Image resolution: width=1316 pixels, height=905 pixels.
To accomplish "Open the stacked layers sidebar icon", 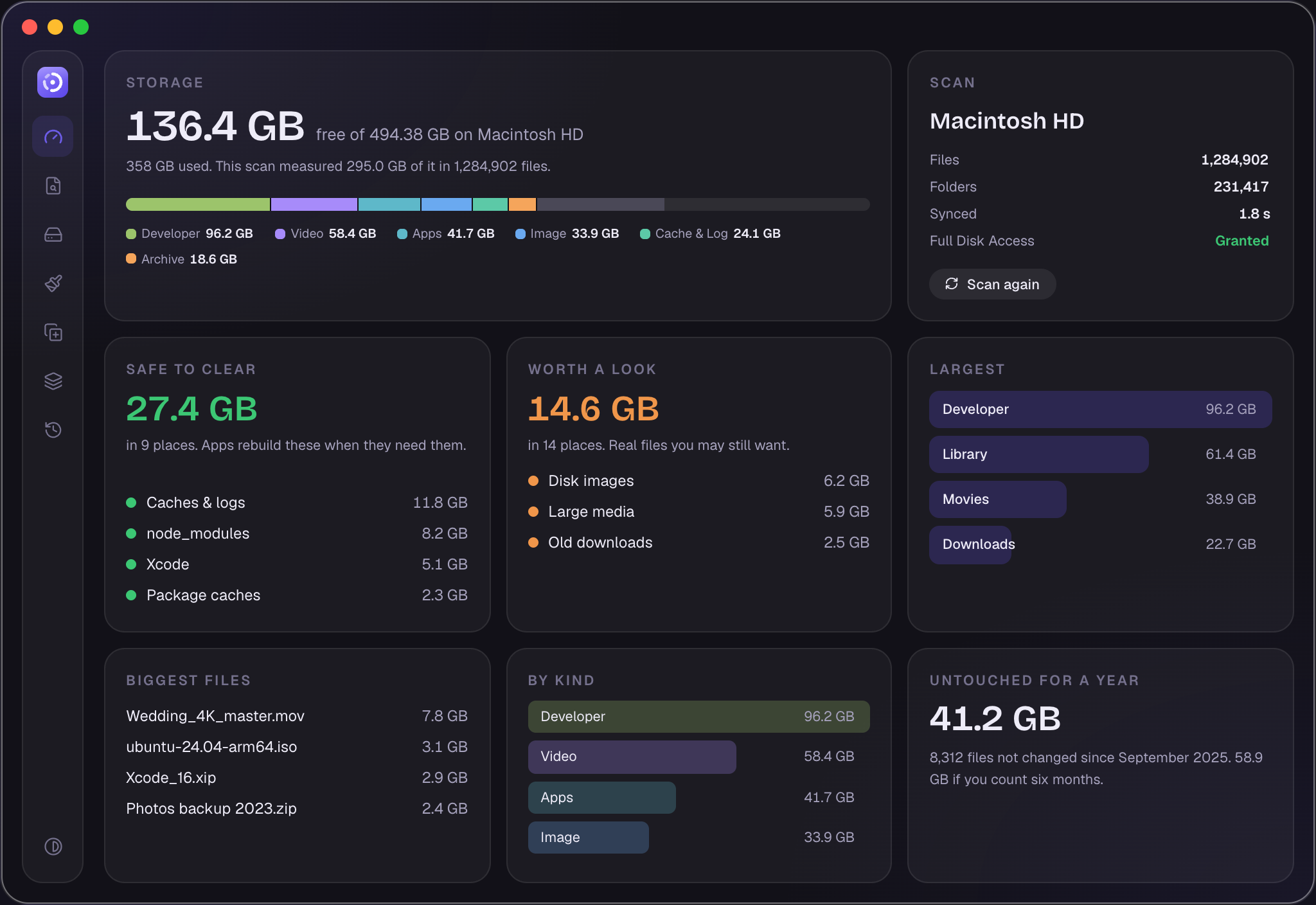I will 53,381.
